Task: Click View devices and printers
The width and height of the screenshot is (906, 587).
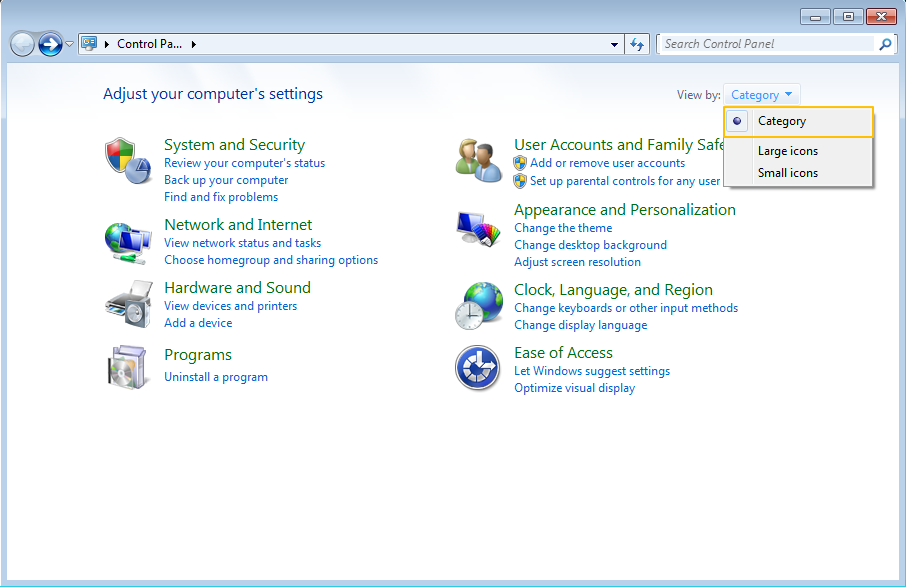Action: coord(231,306)
